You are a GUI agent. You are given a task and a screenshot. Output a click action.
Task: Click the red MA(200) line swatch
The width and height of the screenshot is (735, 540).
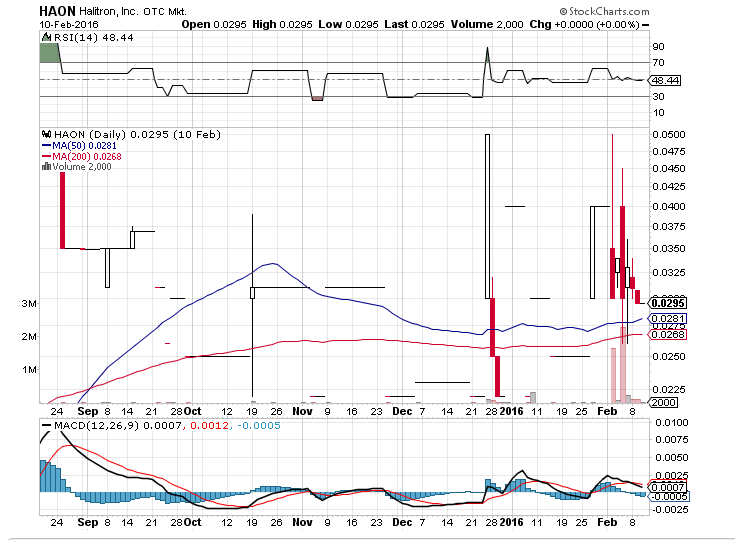(46, 157)
